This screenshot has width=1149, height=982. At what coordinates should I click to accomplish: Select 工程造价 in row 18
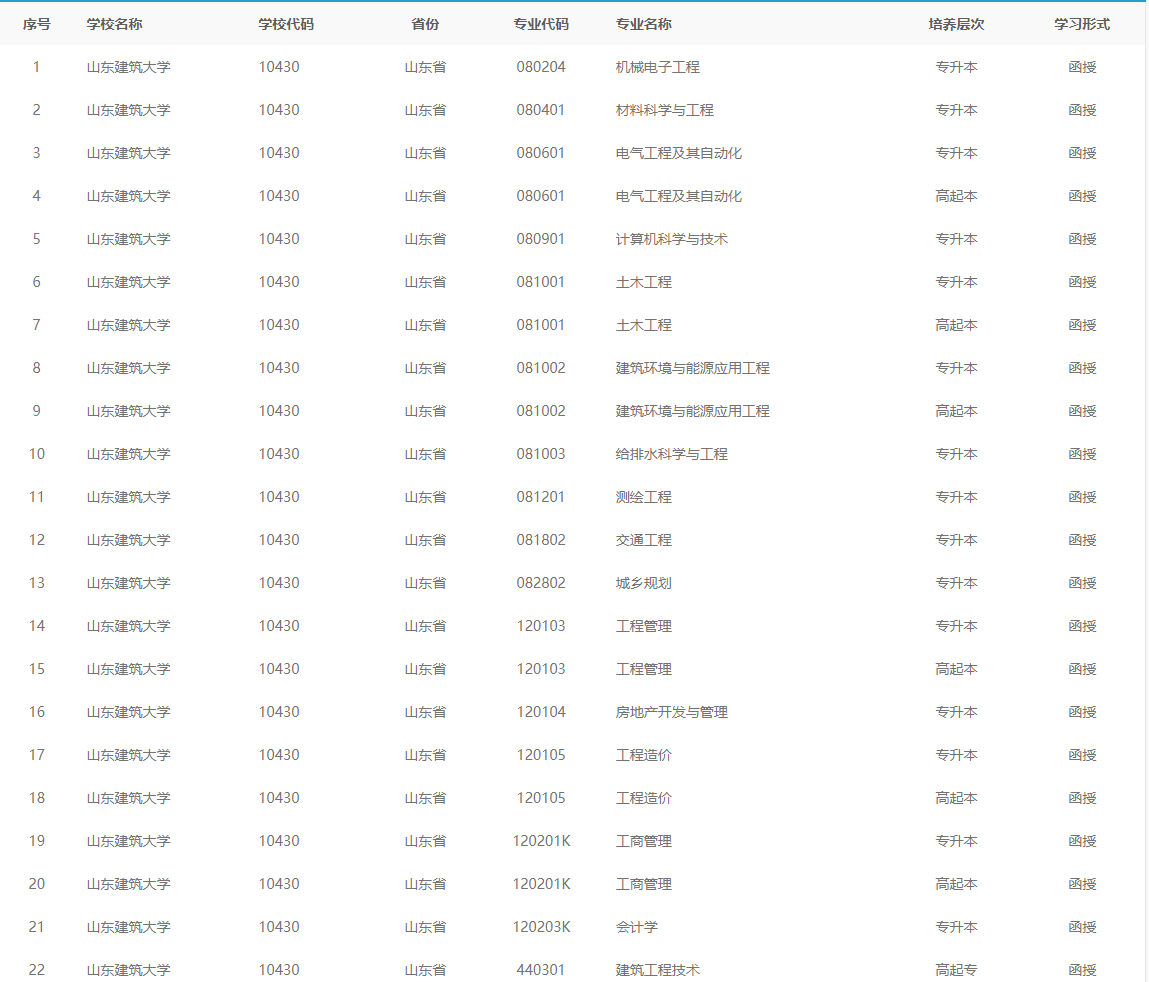[643, 798]
